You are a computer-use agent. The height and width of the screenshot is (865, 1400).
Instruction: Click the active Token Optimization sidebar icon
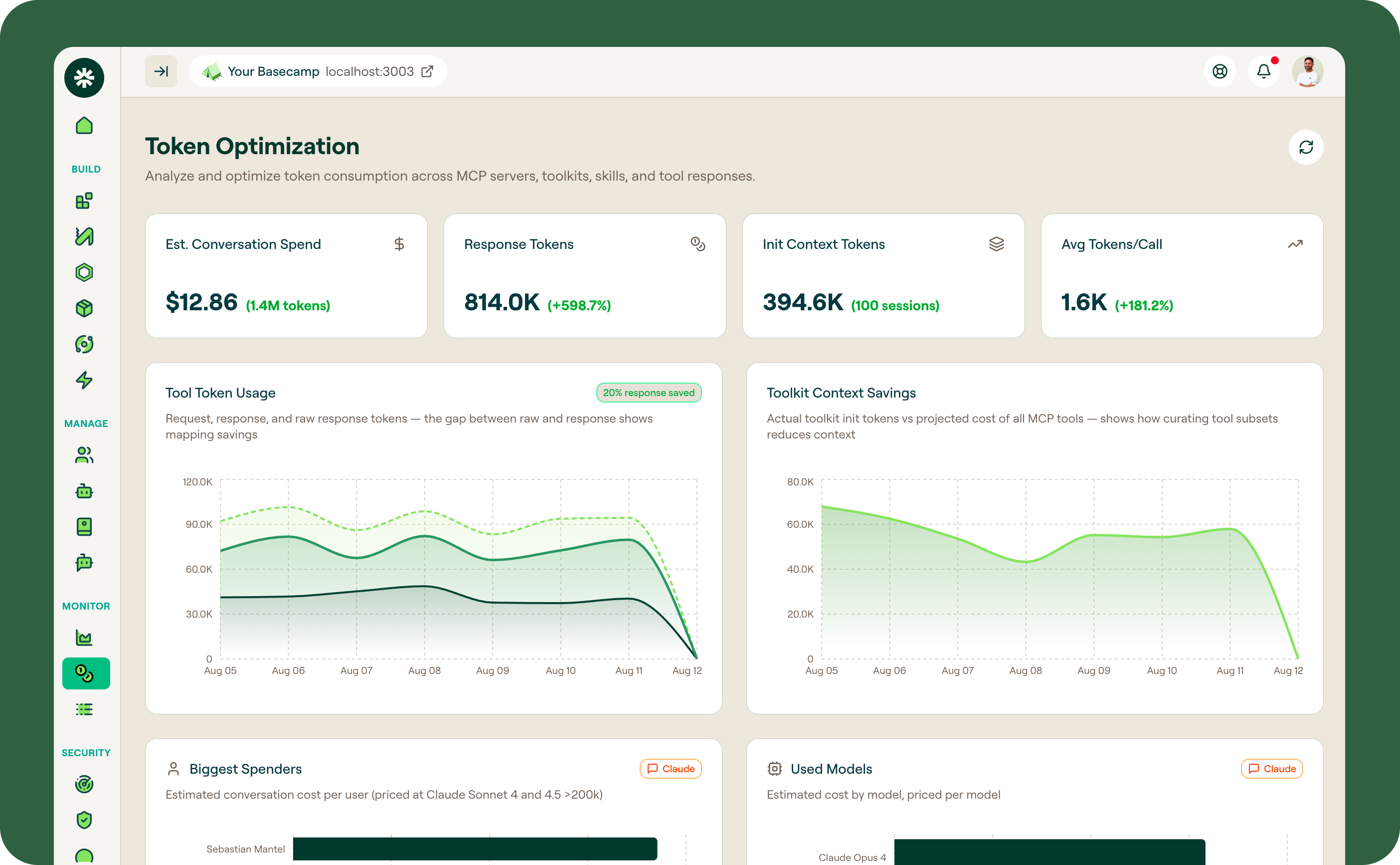86,673
